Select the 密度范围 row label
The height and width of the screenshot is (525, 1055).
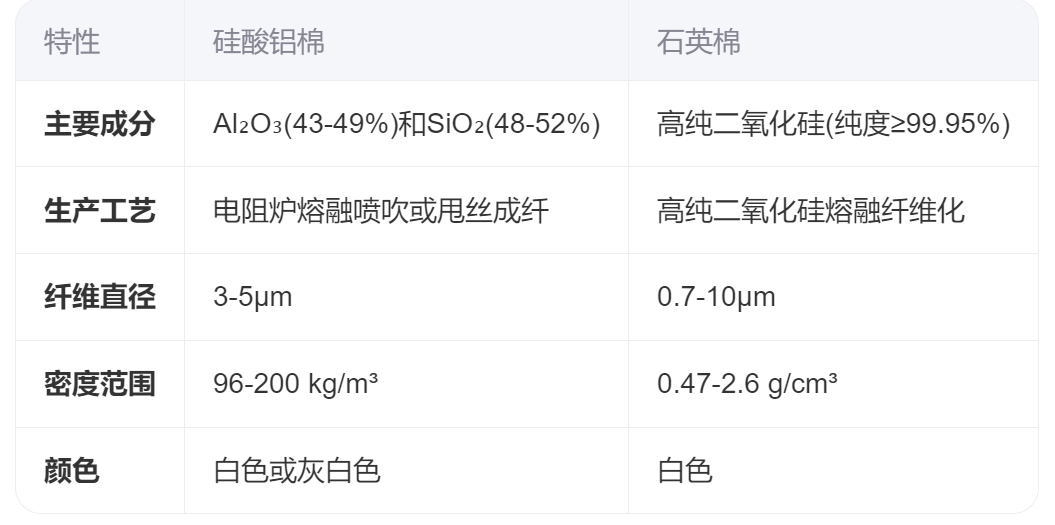(x=100, y=384)
